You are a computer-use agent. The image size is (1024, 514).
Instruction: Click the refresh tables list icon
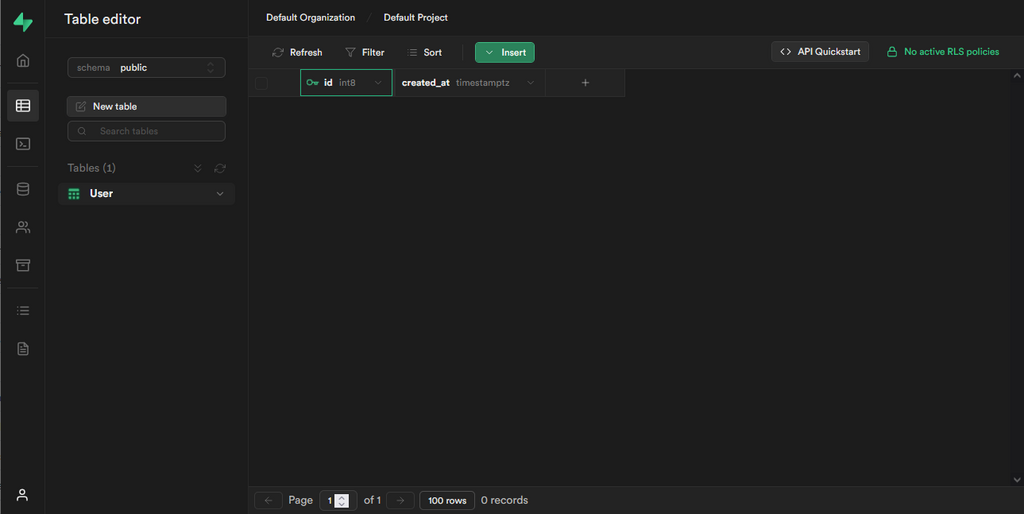[x=220, y=169]
